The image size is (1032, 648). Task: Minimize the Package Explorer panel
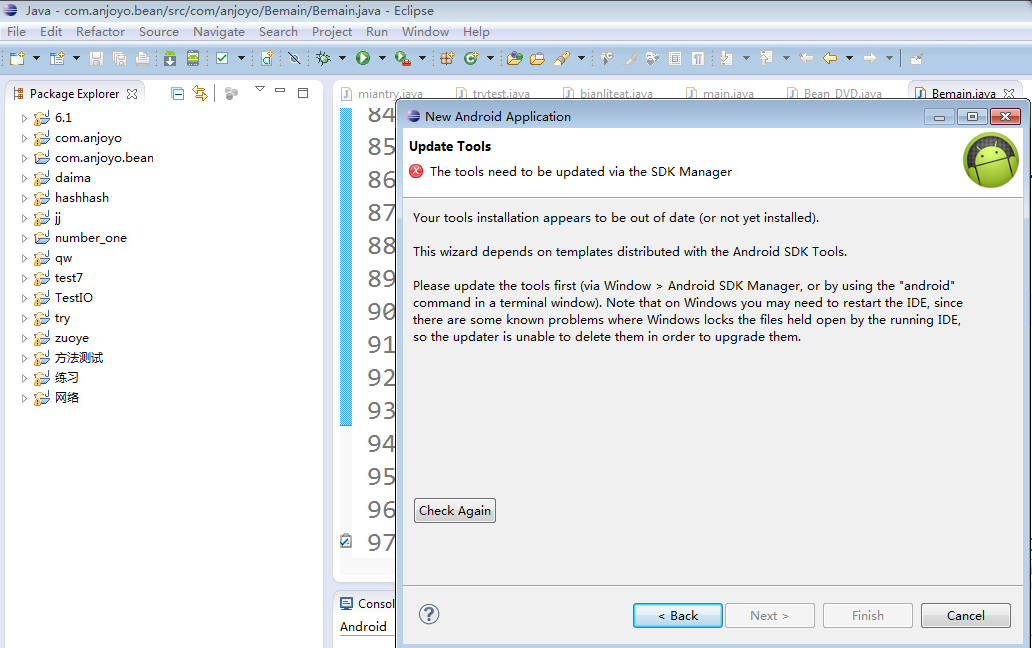pyautogui.click(x=280, y=91)
